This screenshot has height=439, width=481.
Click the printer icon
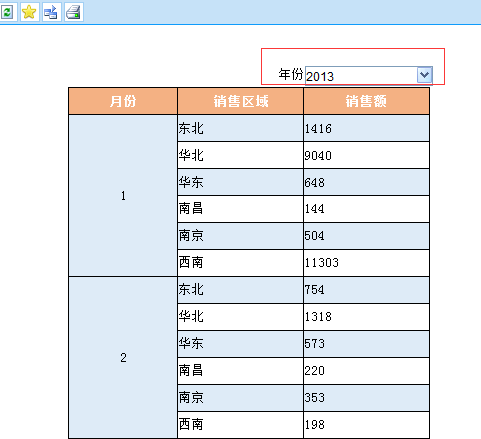[74, 12]
